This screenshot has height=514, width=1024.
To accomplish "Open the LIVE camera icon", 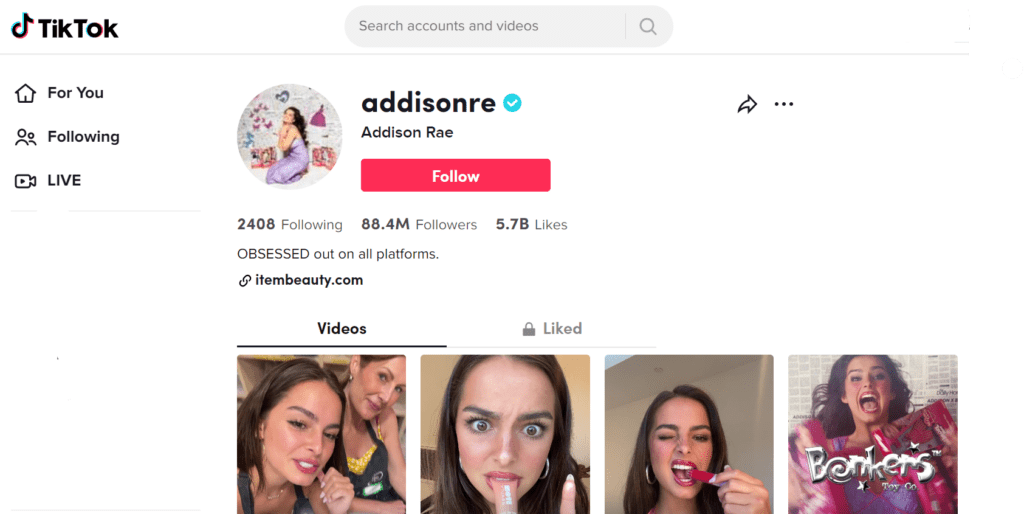I will click(25, 180).
